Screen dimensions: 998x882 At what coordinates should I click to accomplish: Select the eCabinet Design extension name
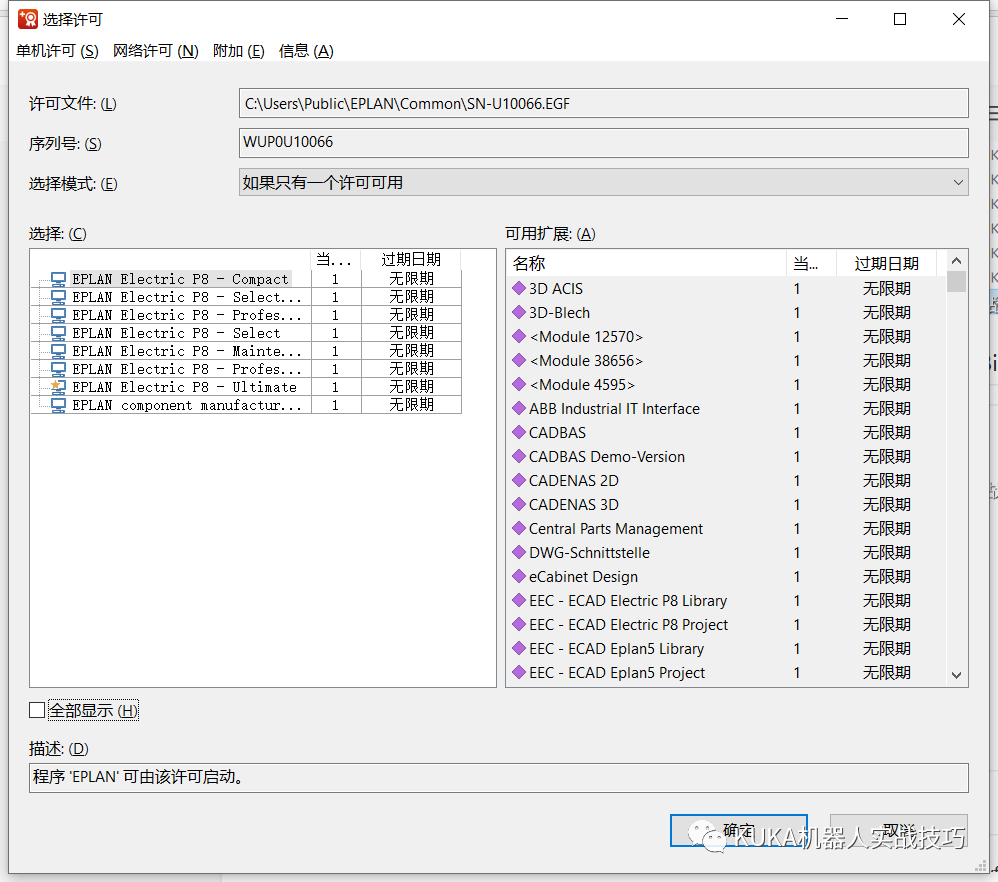583,577
